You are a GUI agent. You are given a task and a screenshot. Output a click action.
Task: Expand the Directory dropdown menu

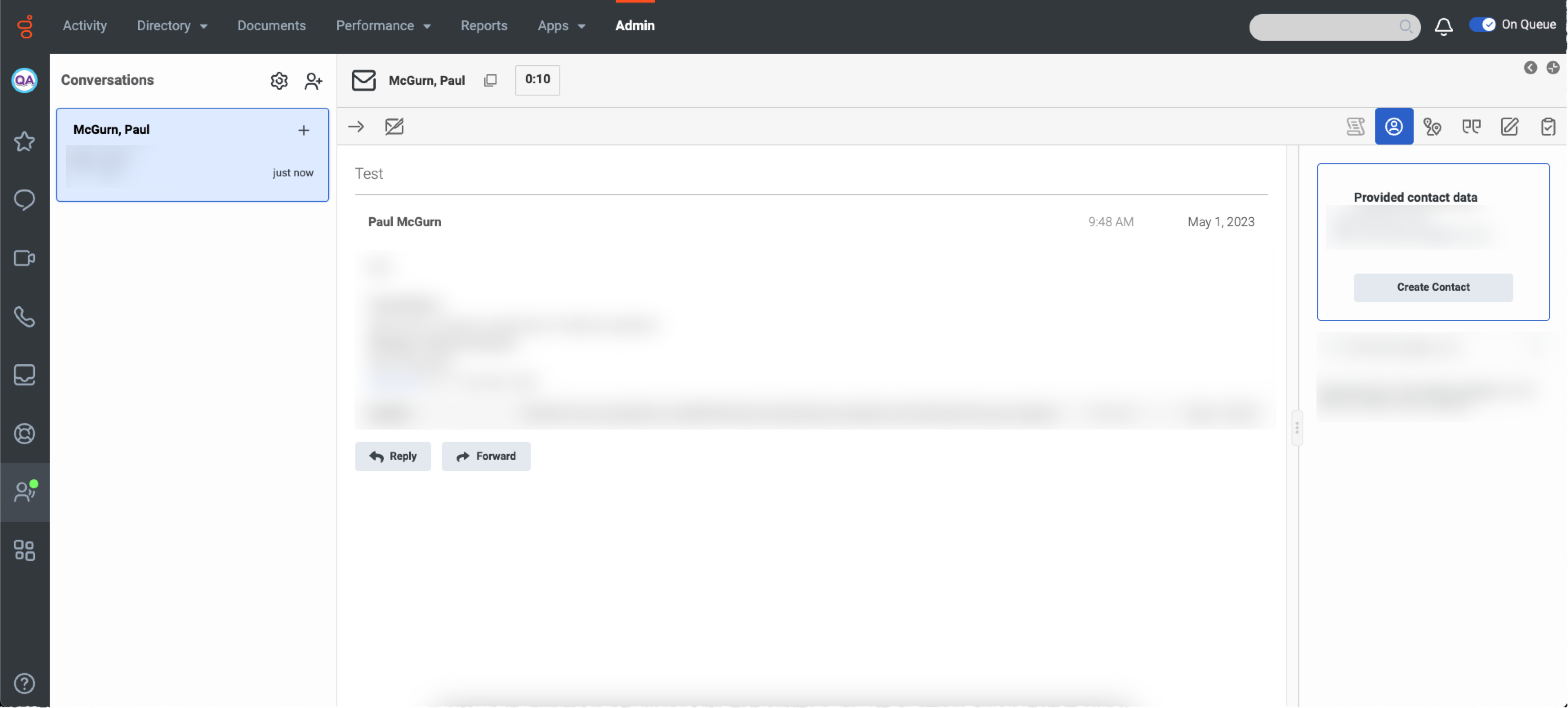(172, 26)
